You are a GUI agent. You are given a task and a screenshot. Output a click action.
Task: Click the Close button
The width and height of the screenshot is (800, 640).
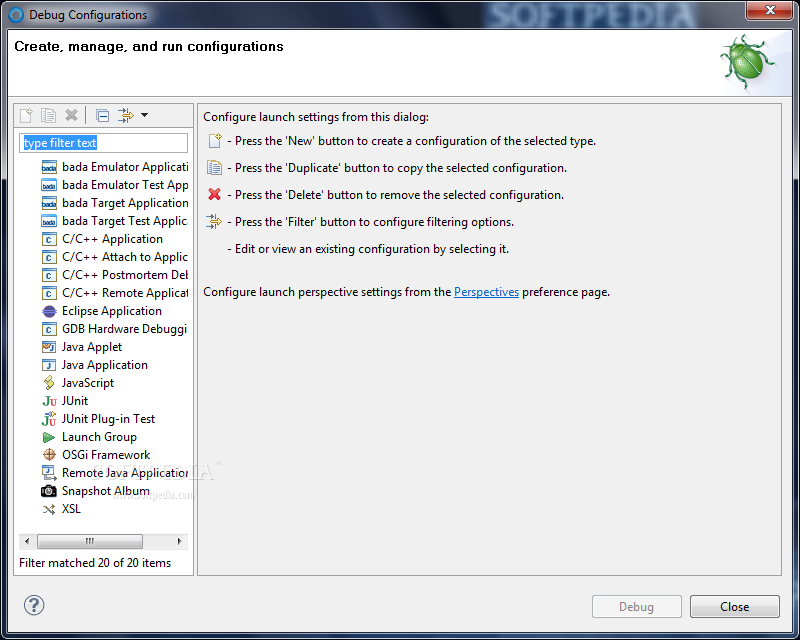tap(735, 607)
